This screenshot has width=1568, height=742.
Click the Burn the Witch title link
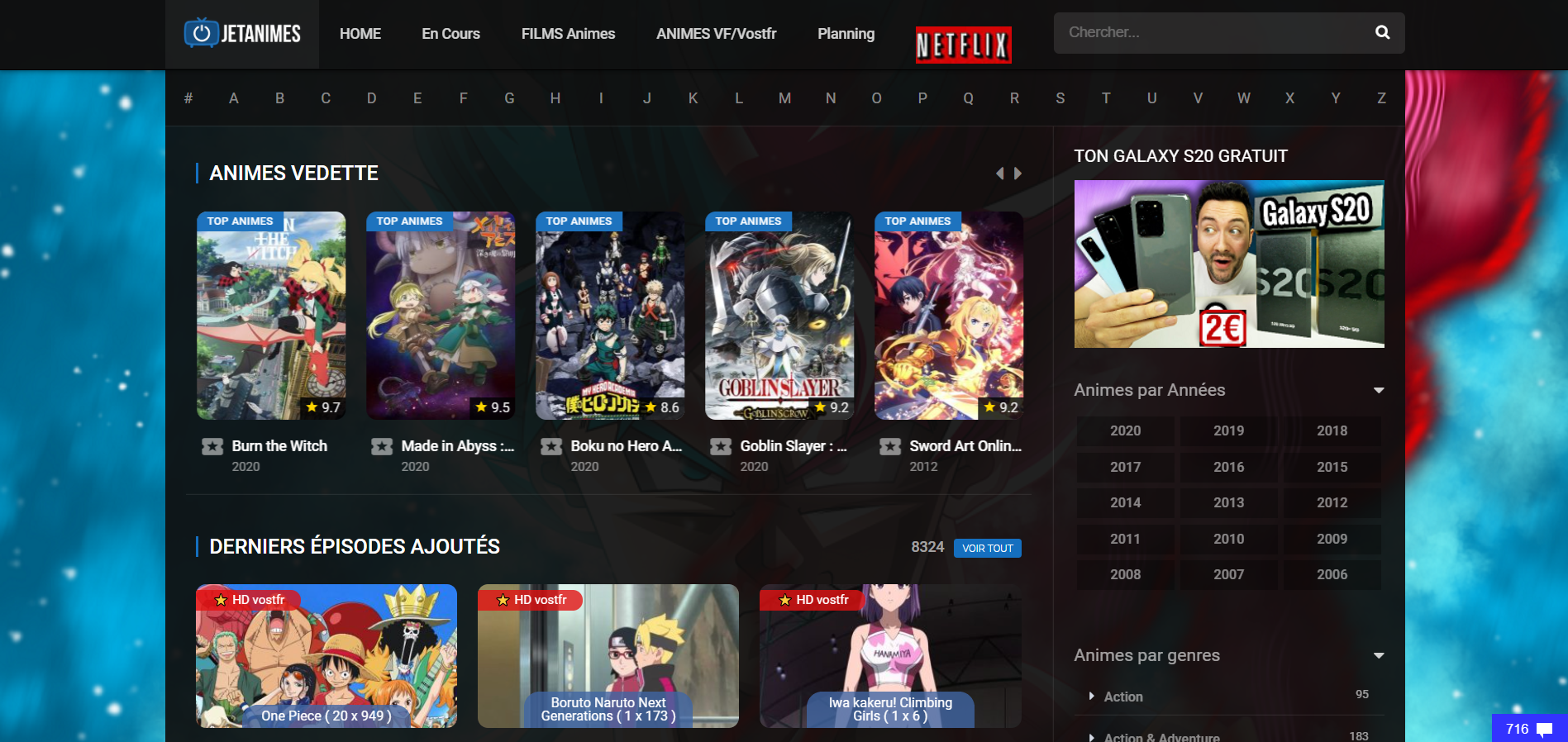279,446
